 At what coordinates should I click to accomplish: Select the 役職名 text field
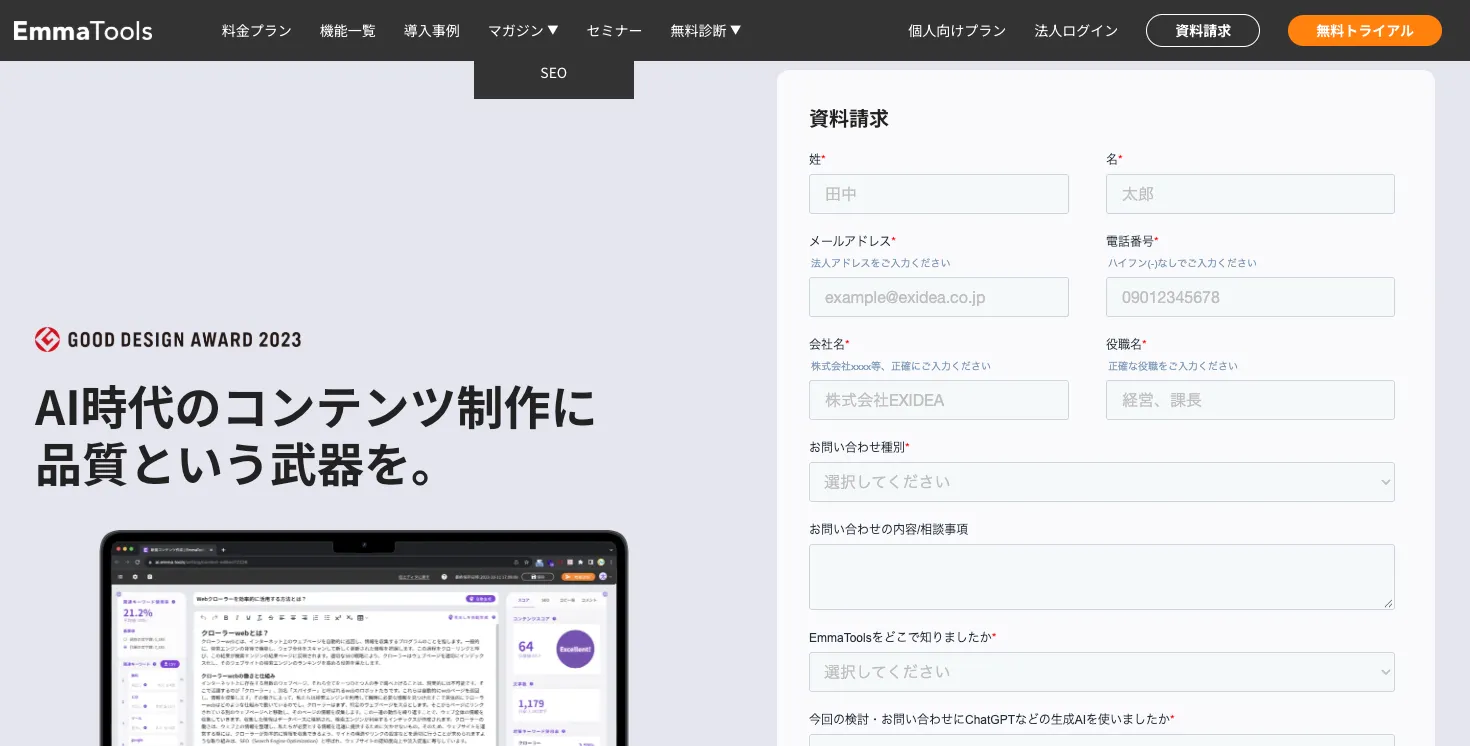pos(1250,400)
